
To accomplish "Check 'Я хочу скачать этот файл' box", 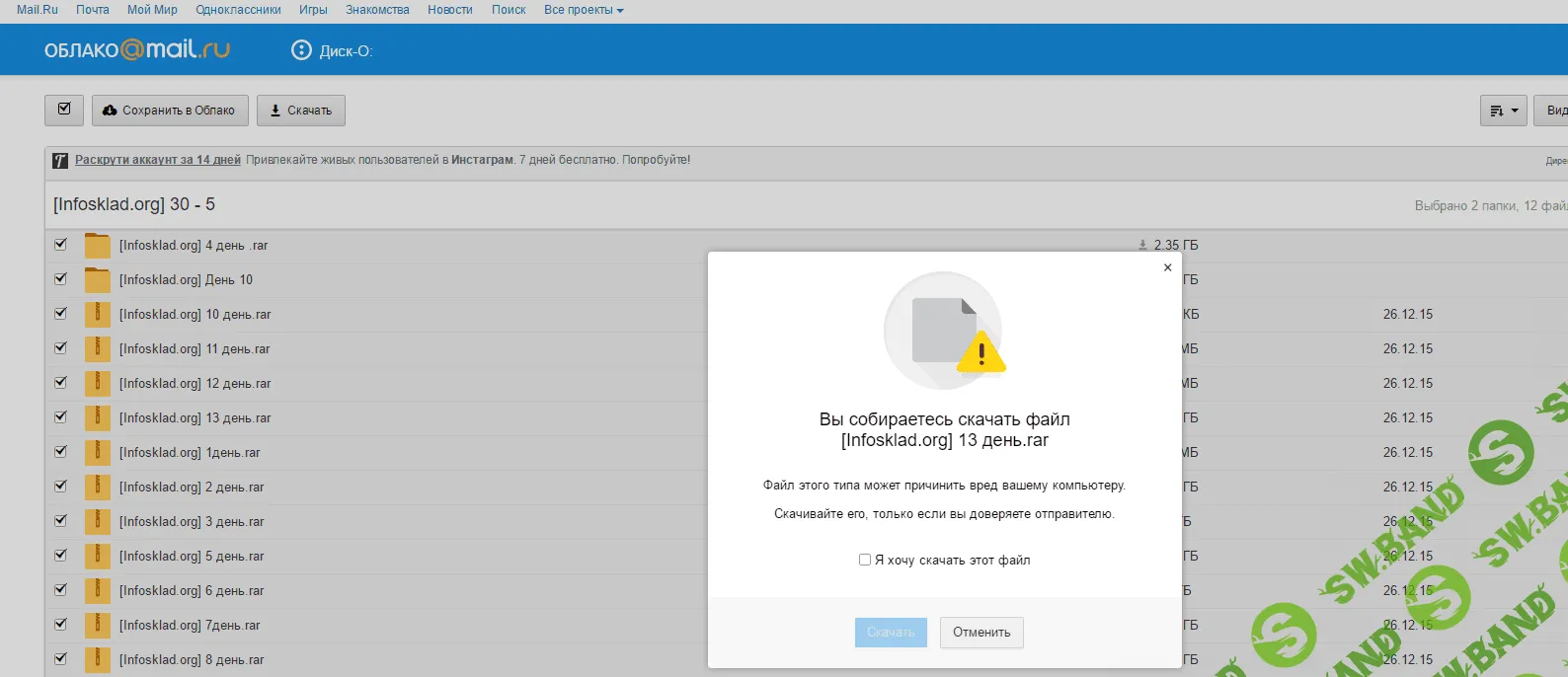I will pos(865,560).
